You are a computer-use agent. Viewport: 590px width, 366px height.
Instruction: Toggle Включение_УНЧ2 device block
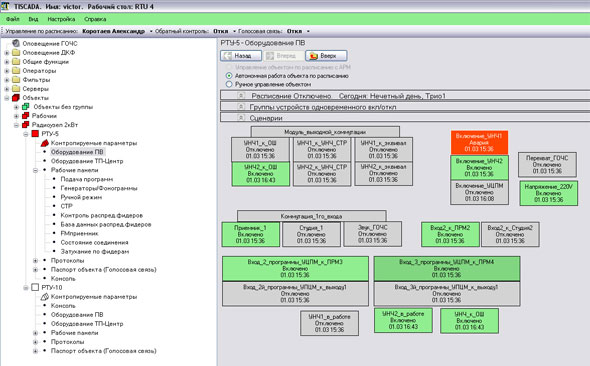[x=479, y=167]
